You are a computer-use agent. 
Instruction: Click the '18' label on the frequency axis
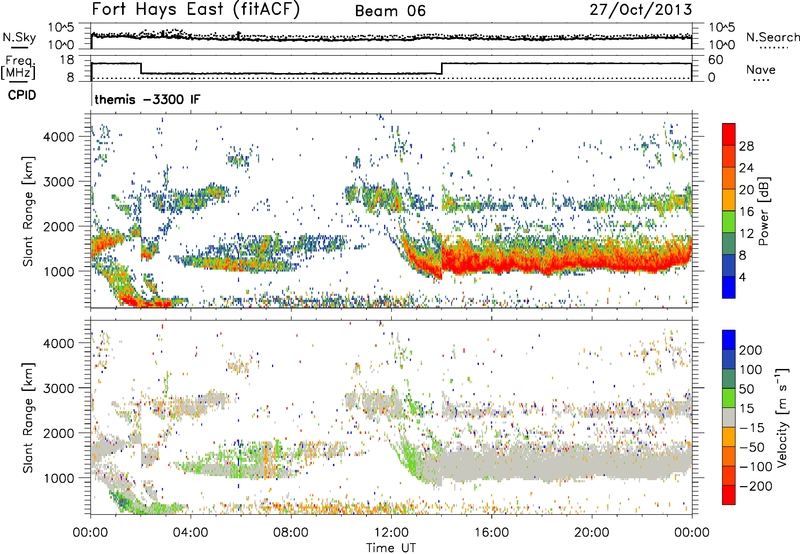66,60
